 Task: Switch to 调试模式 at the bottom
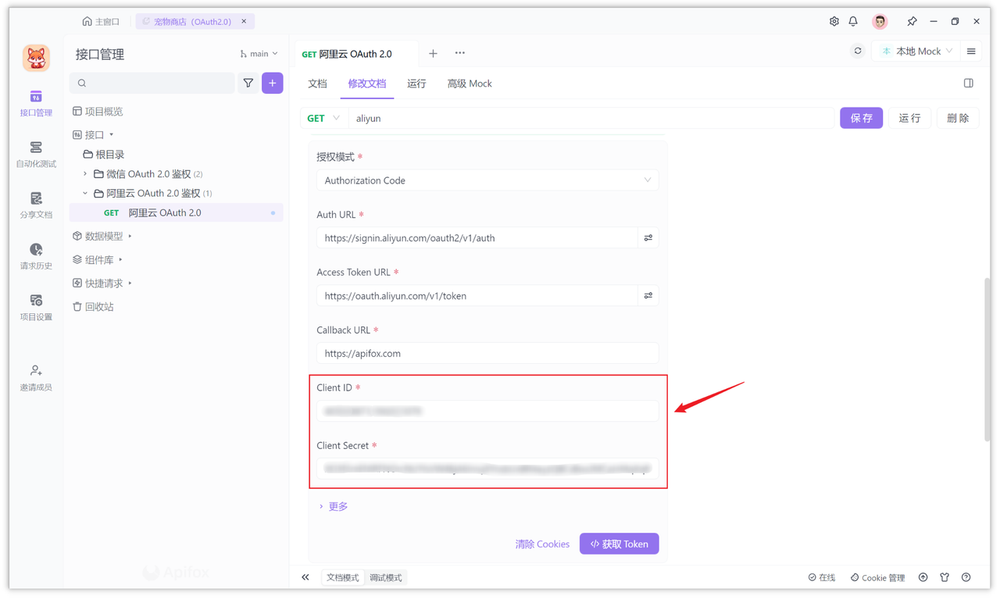tap(384, 577)
